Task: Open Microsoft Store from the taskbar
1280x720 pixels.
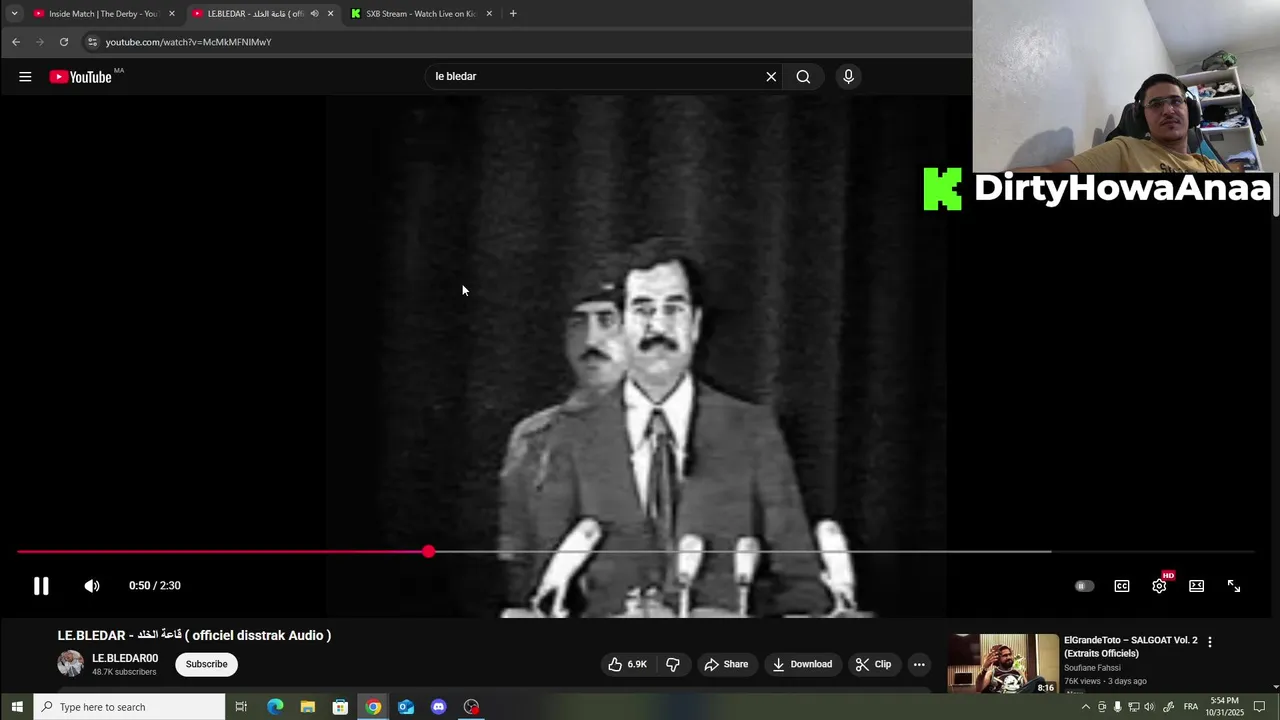Action: click(340, 707)
